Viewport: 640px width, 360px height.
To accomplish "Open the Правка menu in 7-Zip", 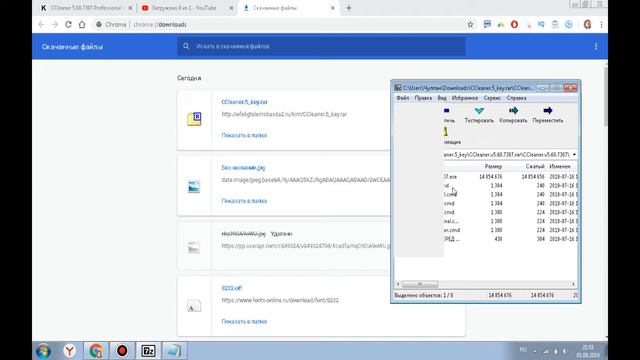I will point(423,98).
